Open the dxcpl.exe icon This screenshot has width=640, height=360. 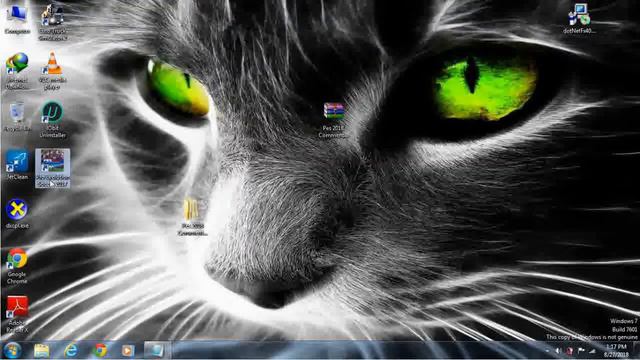pyautogui.click(x=17, y=213)
